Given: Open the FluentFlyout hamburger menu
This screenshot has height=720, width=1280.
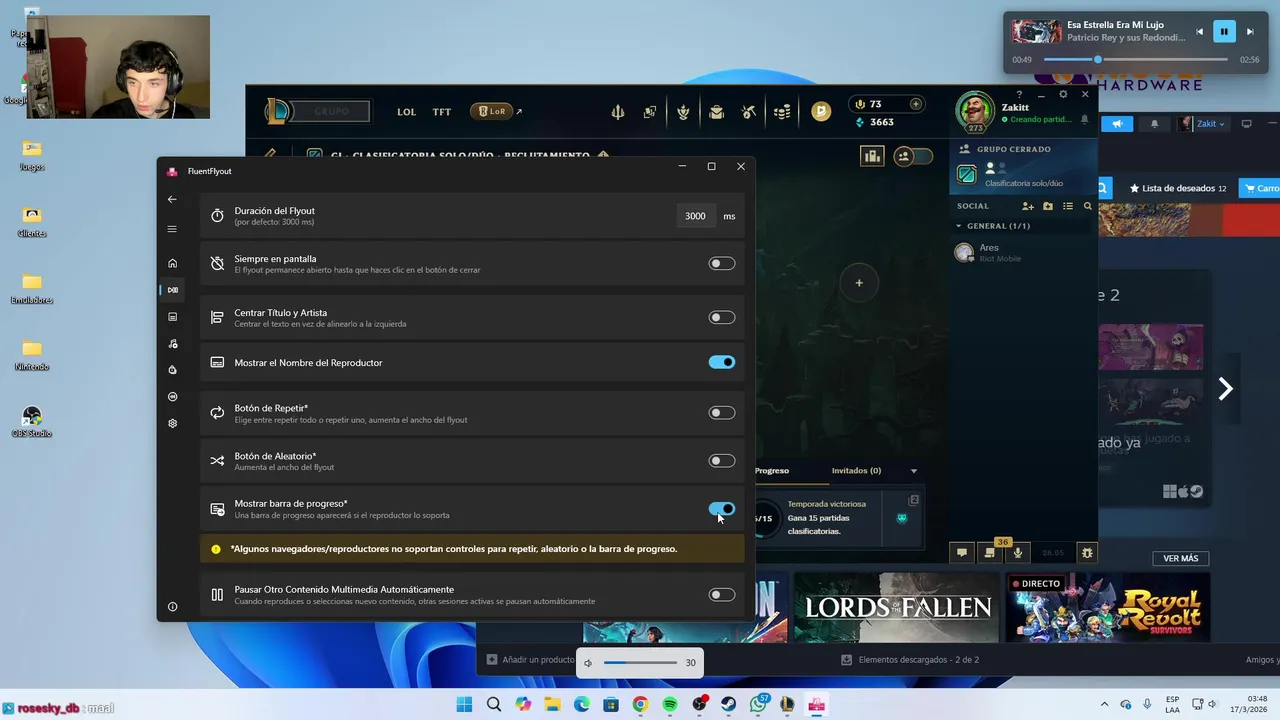Looking at the screenshot, I should click(172, 229).
